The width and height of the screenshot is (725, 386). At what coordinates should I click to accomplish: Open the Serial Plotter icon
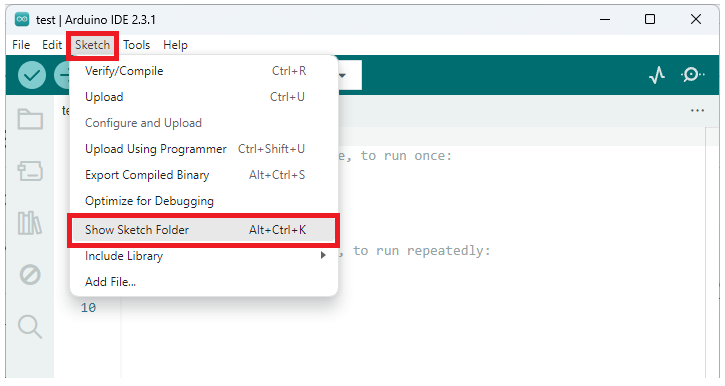point(657,74)
